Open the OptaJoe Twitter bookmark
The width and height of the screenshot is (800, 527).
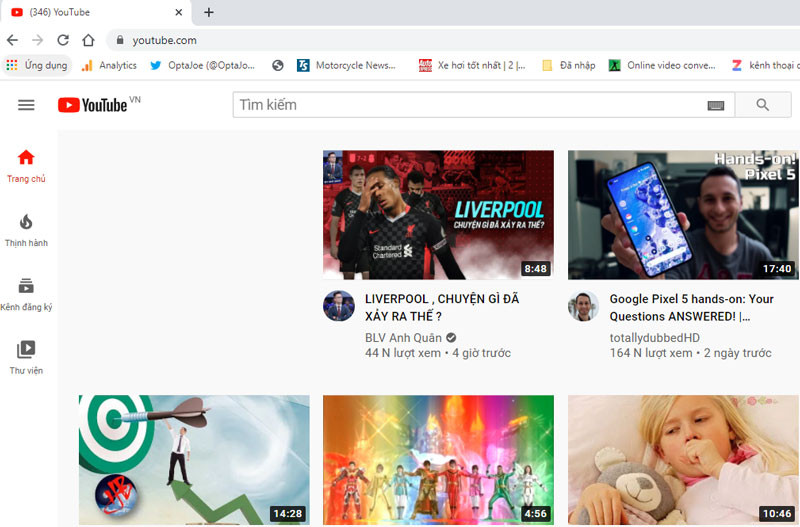point(203,65)
